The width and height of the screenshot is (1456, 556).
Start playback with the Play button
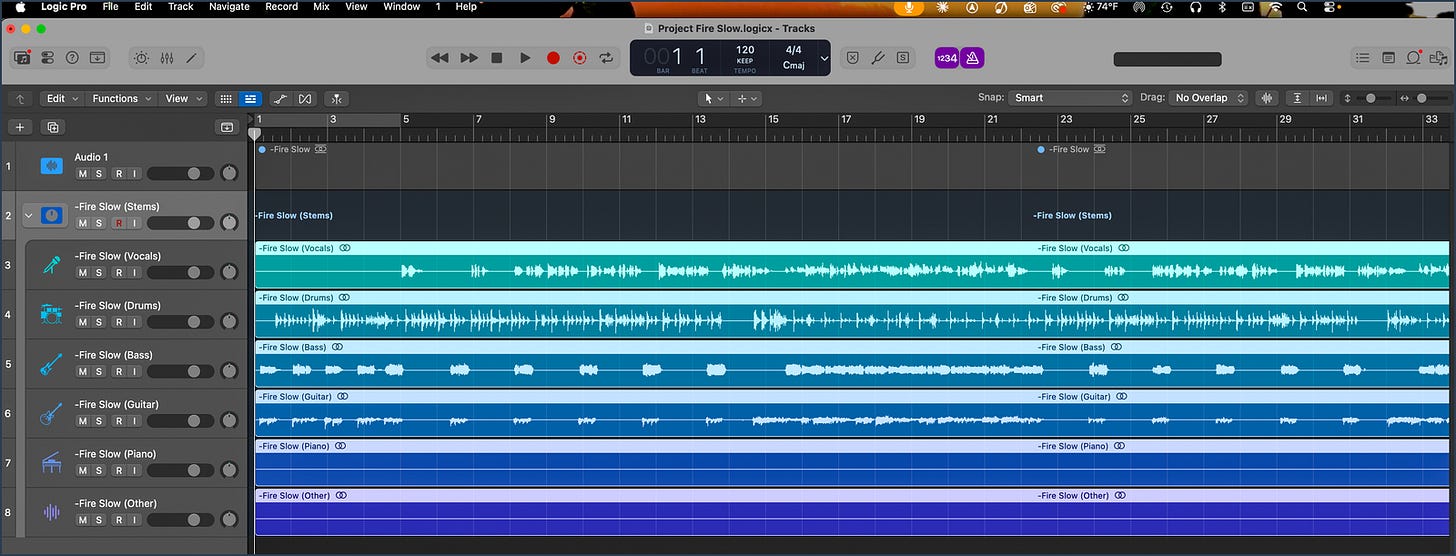point(525,58)
